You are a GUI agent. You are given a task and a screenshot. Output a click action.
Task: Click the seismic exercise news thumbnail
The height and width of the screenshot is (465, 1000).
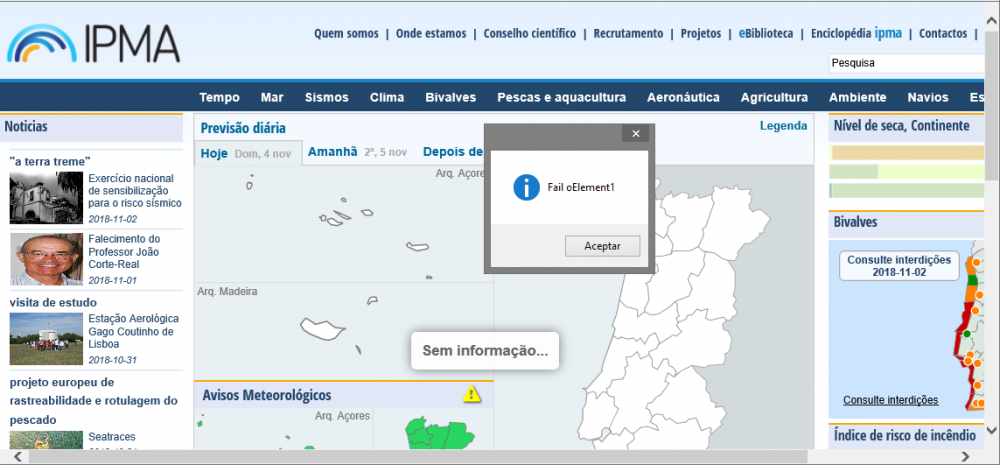tap(46, 197)
